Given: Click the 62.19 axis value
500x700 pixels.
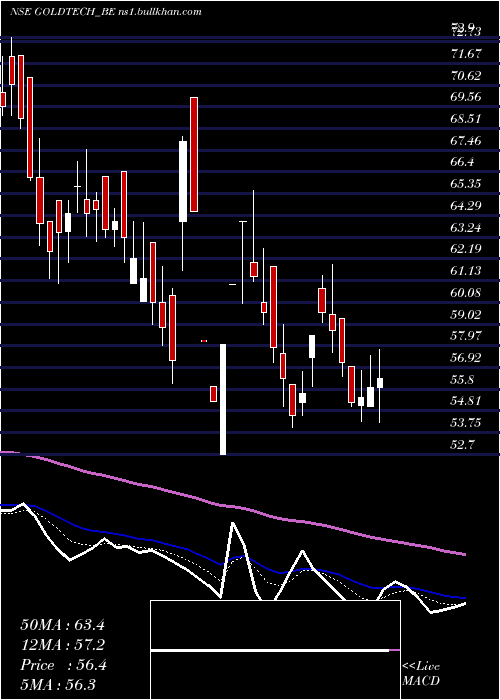Looking at the screenshot, I should tap(466, 249).
